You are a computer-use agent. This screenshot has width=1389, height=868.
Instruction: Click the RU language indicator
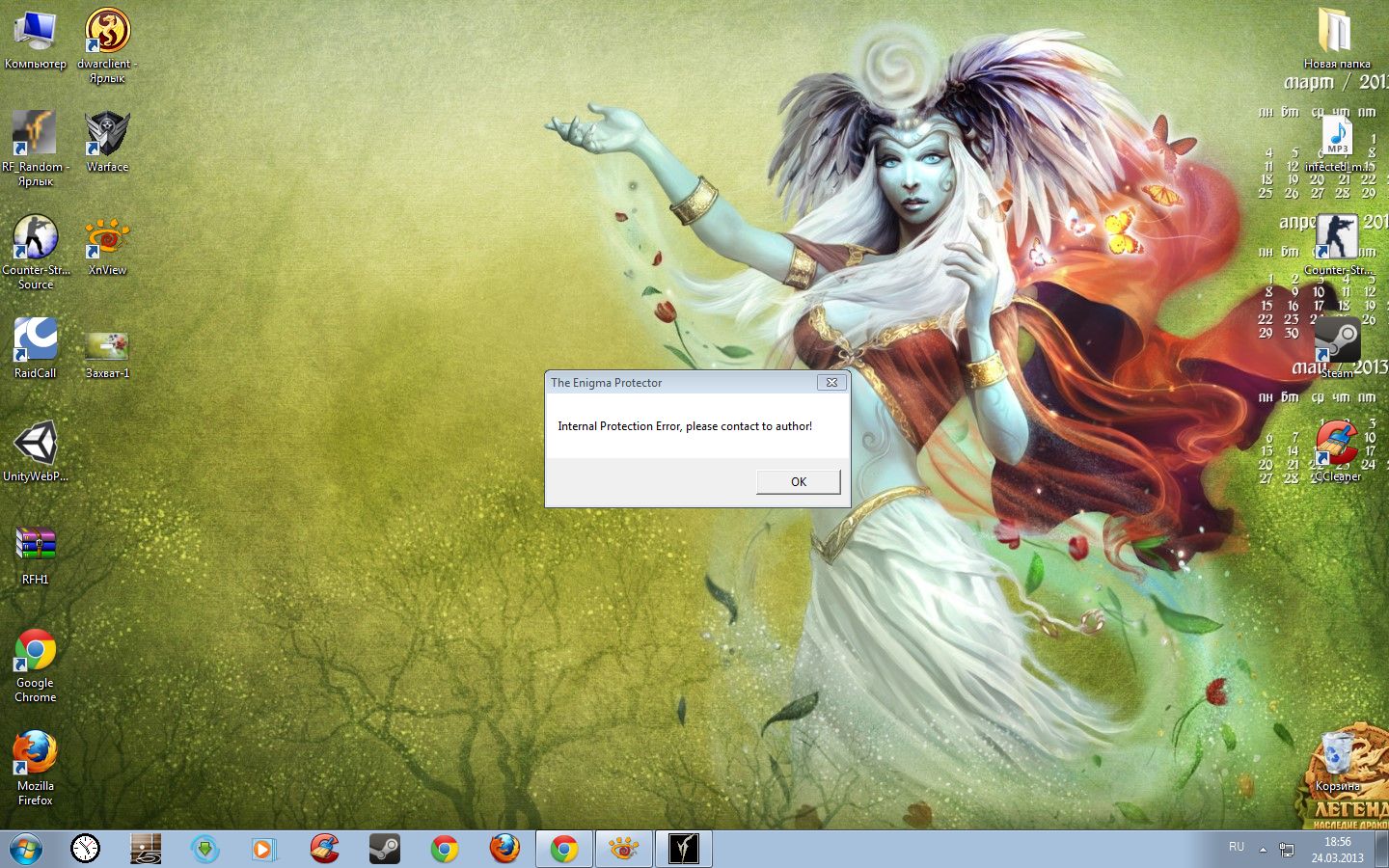click(1237, 847)
